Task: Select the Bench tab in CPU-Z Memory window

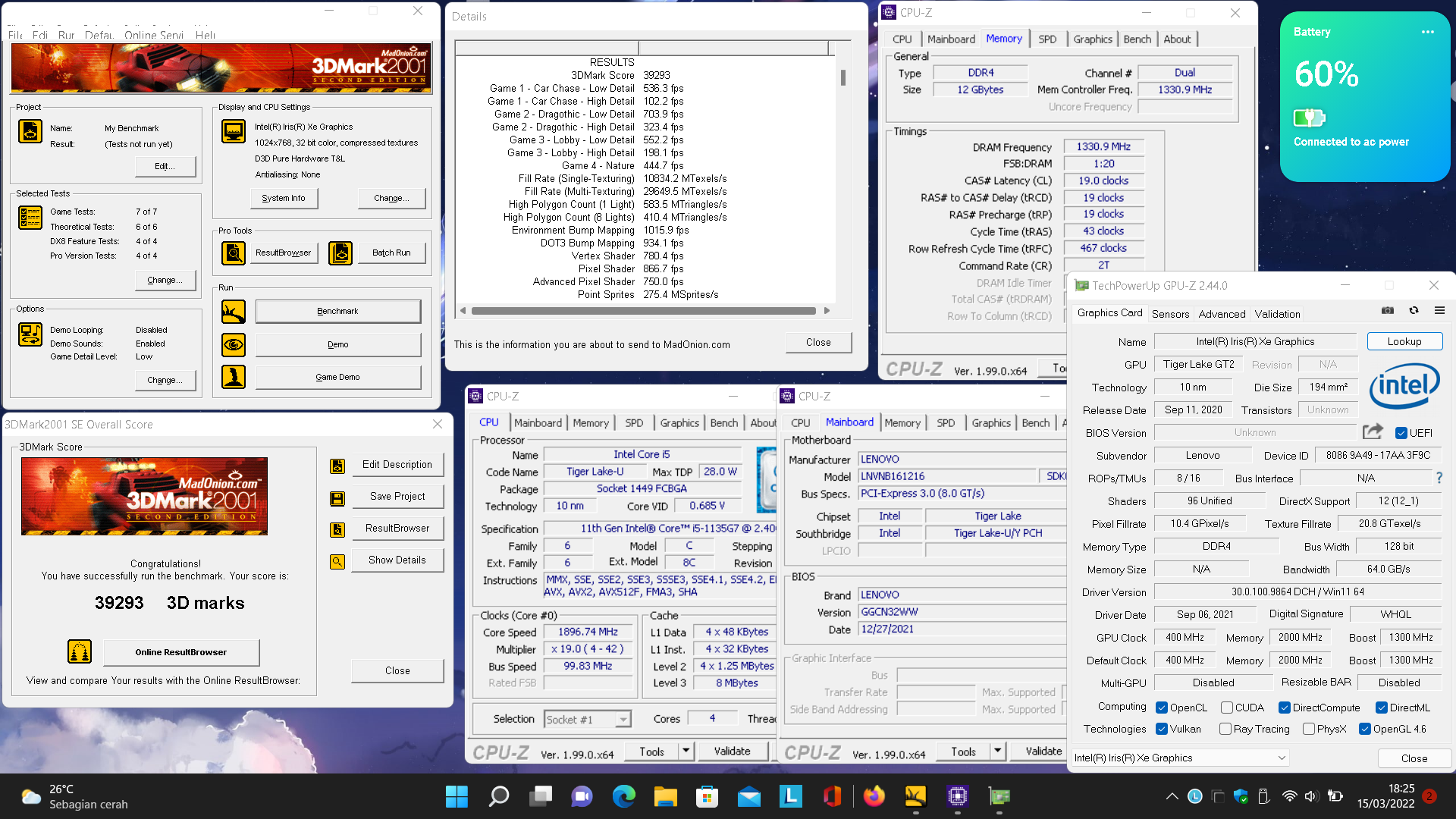Action: coord(1137,39)
